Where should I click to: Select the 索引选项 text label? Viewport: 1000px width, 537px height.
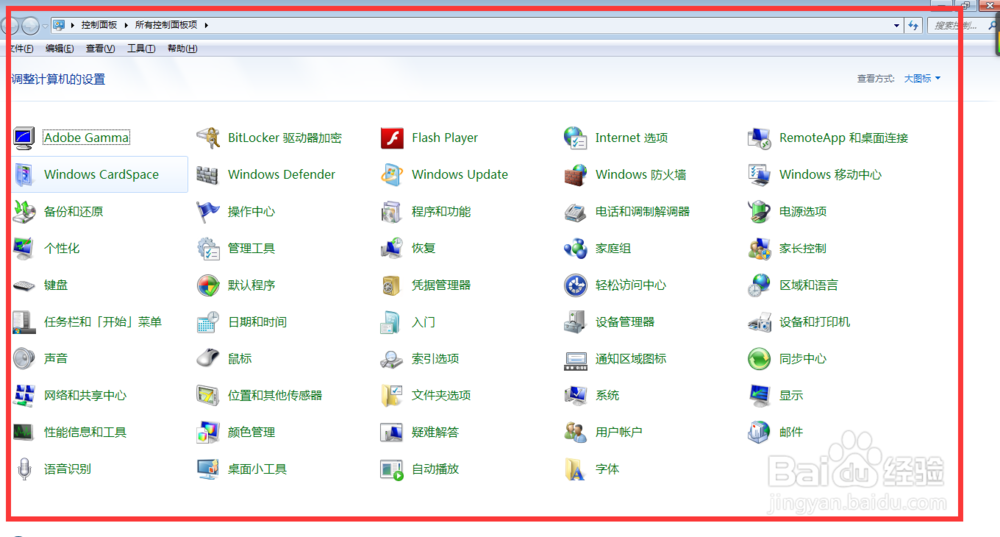(435, 358)
